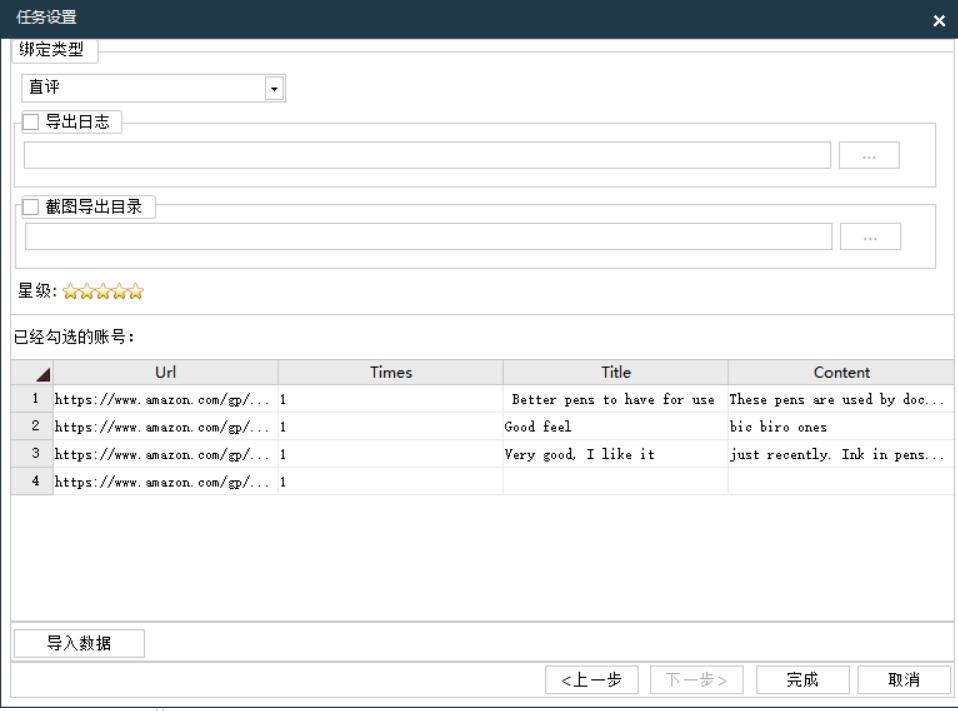This screenshot has width=958, height=711.
Task: Cancel the dialog with 取消
Action: point(903,680)
